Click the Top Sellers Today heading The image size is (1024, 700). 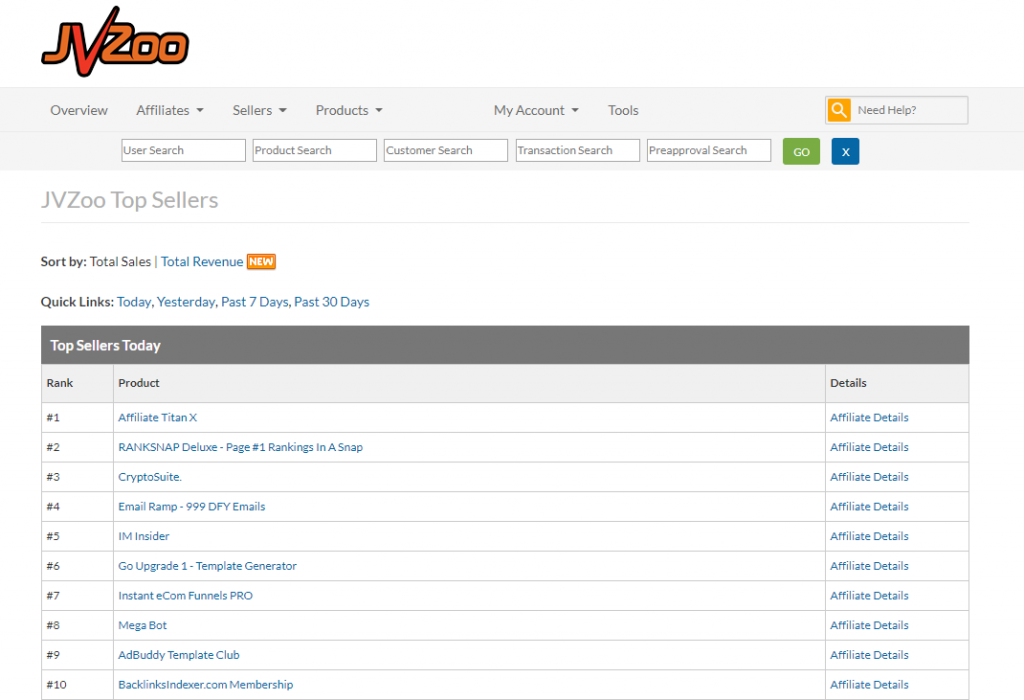coord(105,345)
